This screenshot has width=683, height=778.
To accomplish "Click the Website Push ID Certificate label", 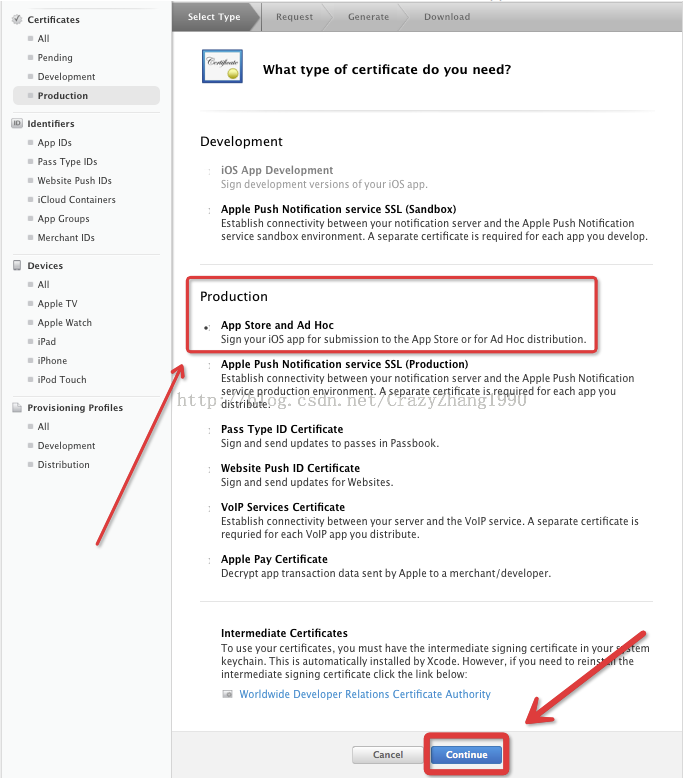I will click(x=290, y=468).
